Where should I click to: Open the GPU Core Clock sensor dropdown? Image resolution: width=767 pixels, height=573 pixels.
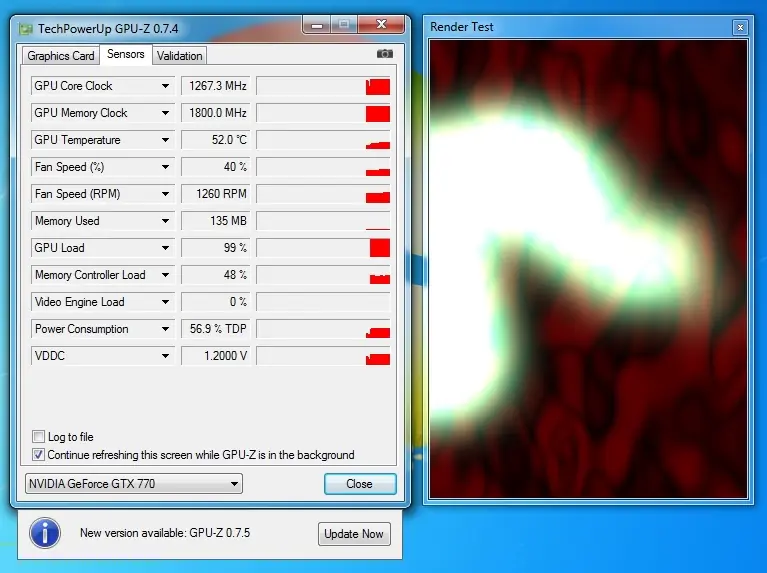pyautogui.click(x=165, y=86)
